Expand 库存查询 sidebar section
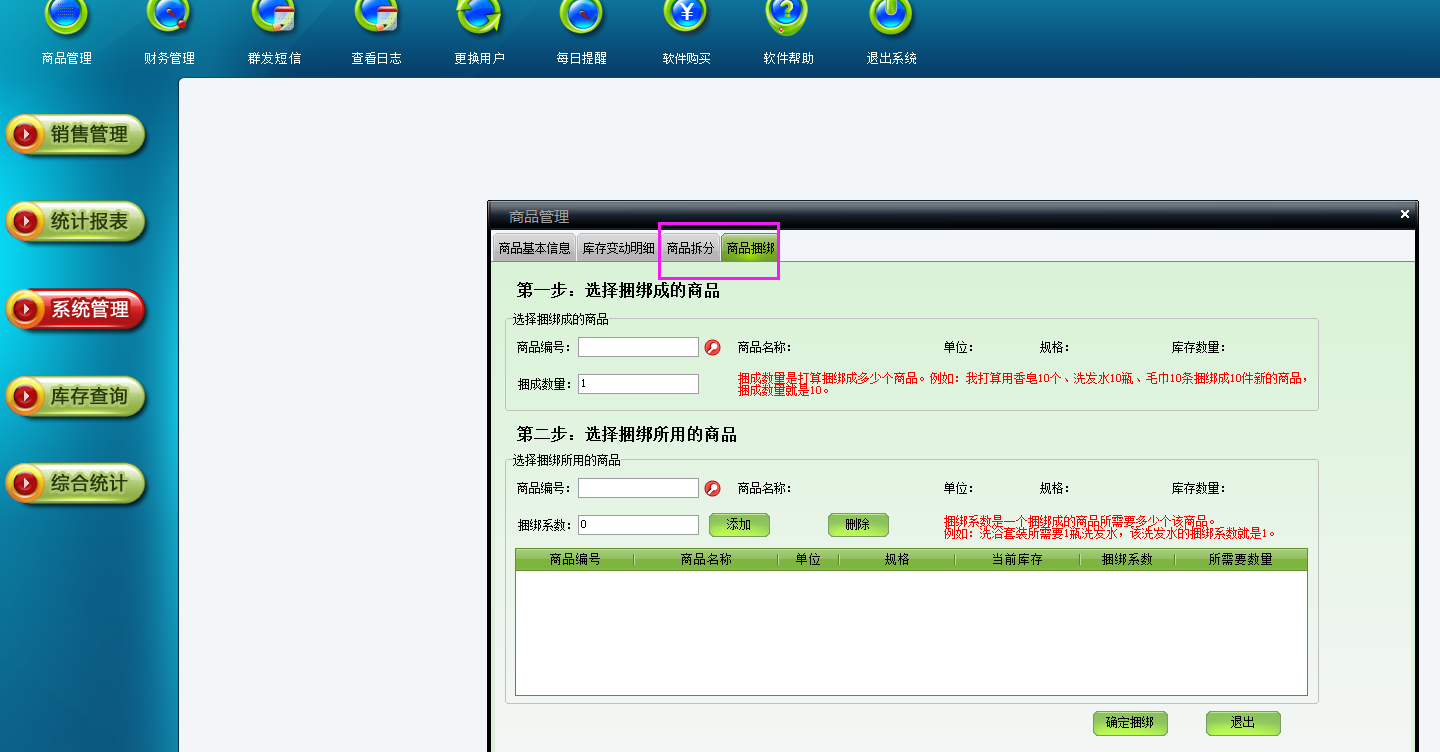This screenshot has width=1440, height=752. coord(76,397)
